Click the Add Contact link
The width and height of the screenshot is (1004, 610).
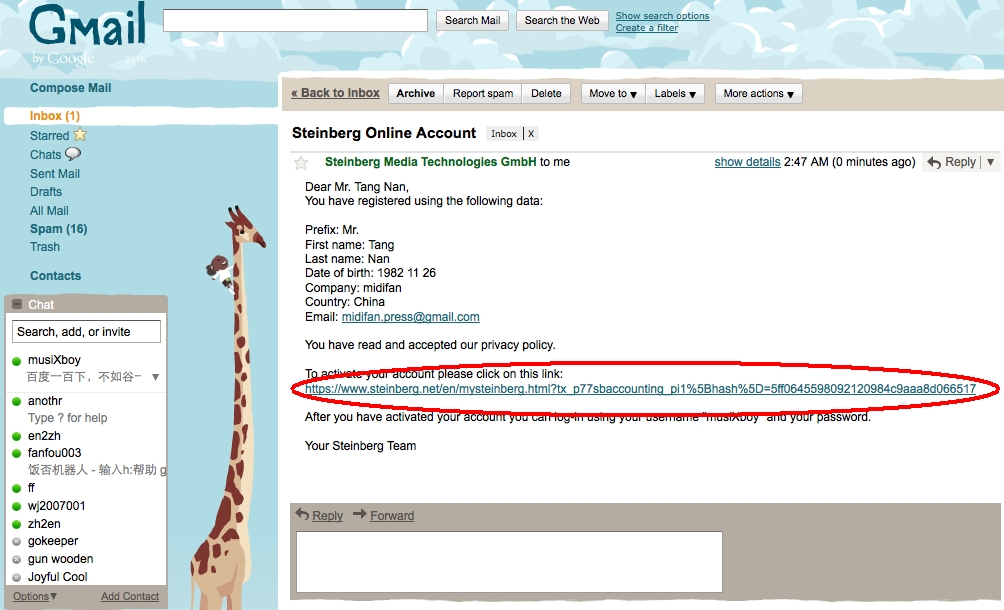coord(130,596)
